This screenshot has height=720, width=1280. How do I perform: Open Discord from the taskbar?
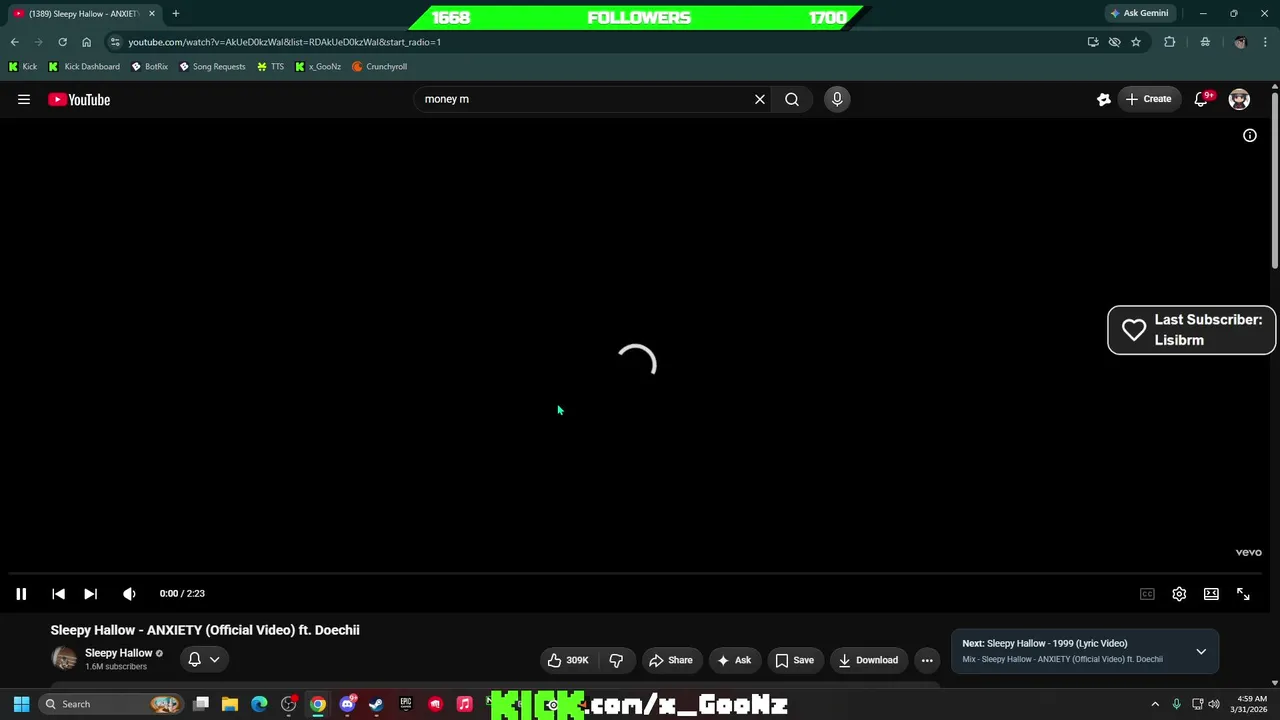[347, 704]
